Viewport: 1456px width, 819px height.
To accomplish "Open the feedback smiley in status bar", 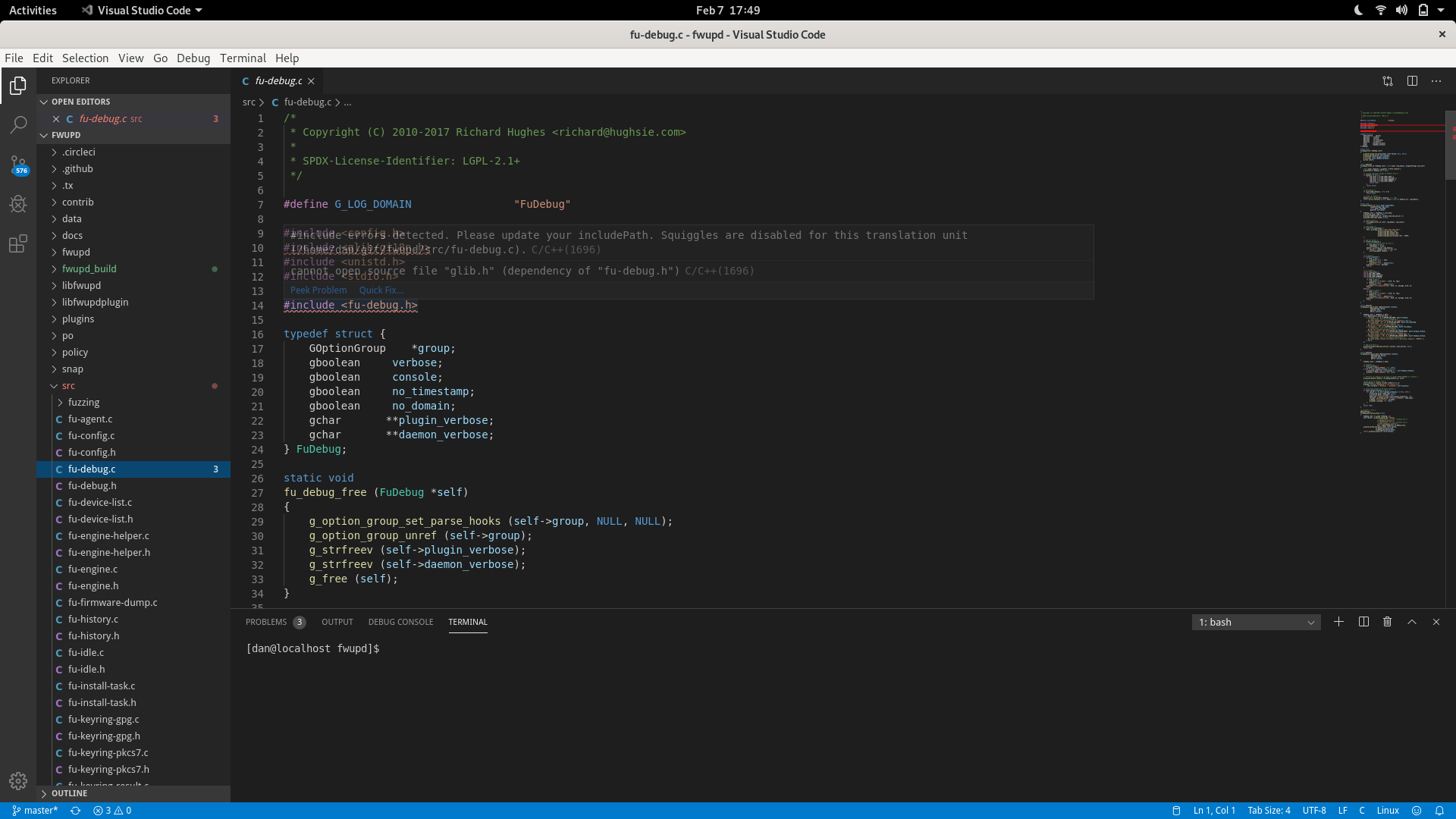I will (x=1416, y=811).
